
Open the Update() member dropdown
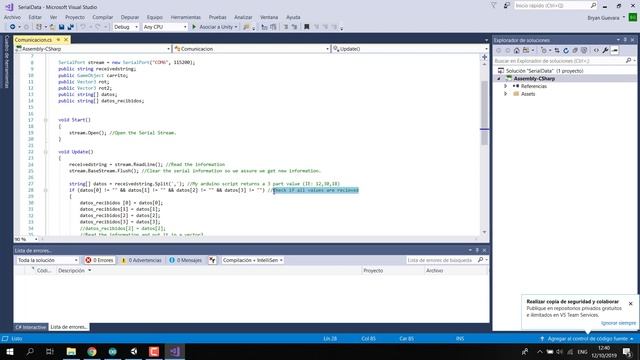click(x=410, y=49)
